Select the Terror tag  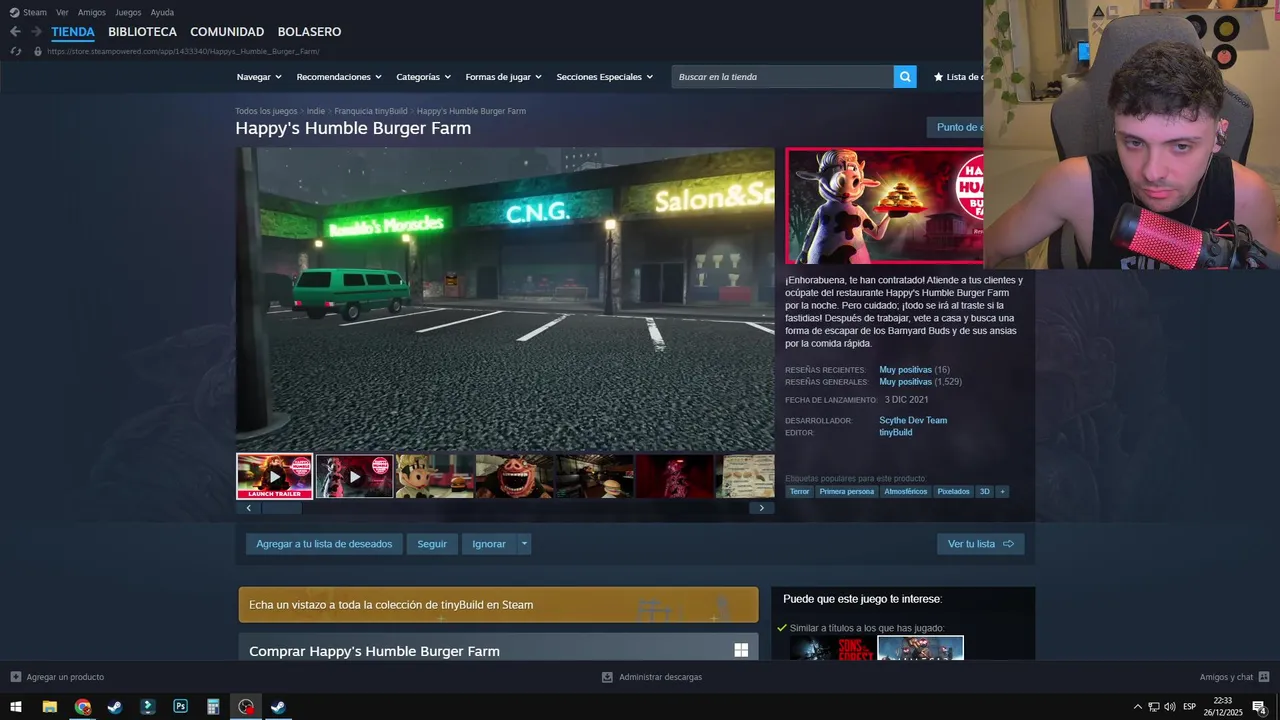pos(799,491)
